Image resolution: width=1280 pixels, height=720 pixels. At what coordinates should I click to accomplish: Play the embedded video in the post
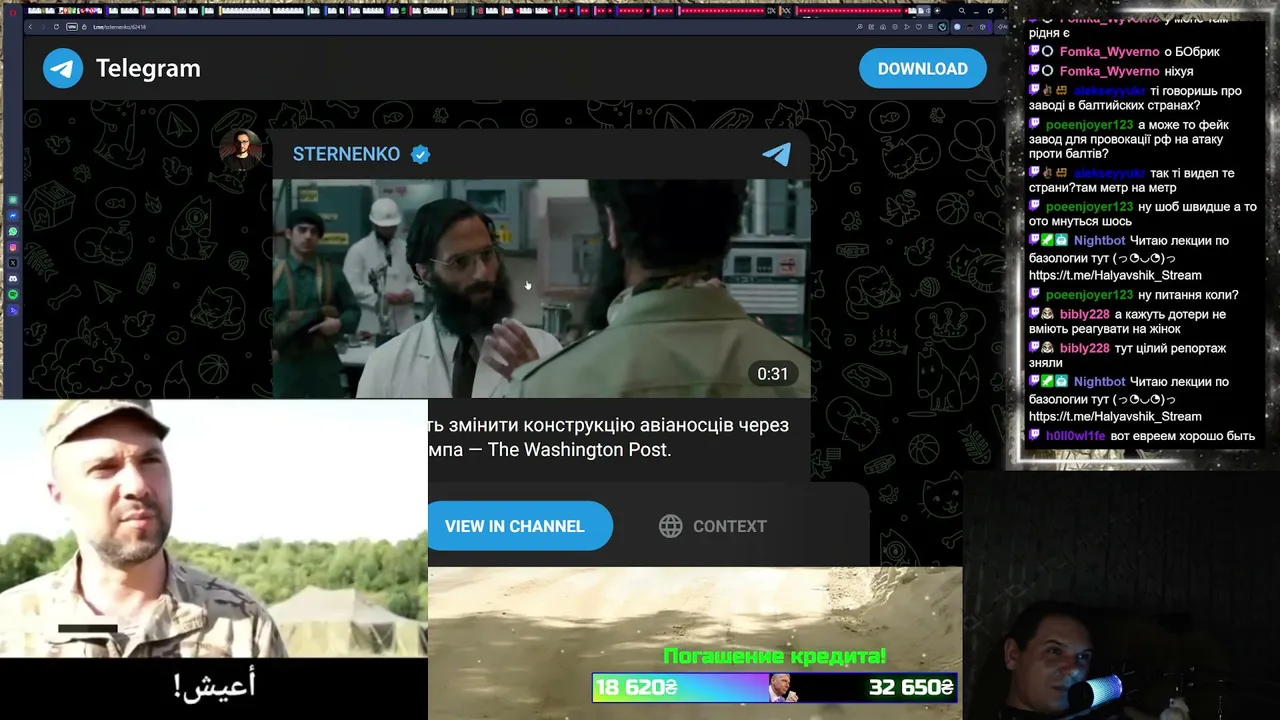541,288
